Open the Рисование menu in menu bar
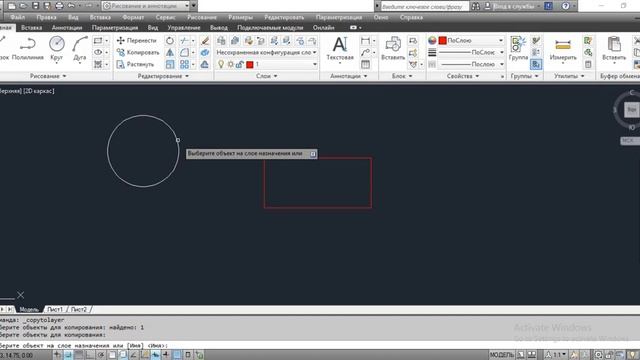 pos(202,17)
